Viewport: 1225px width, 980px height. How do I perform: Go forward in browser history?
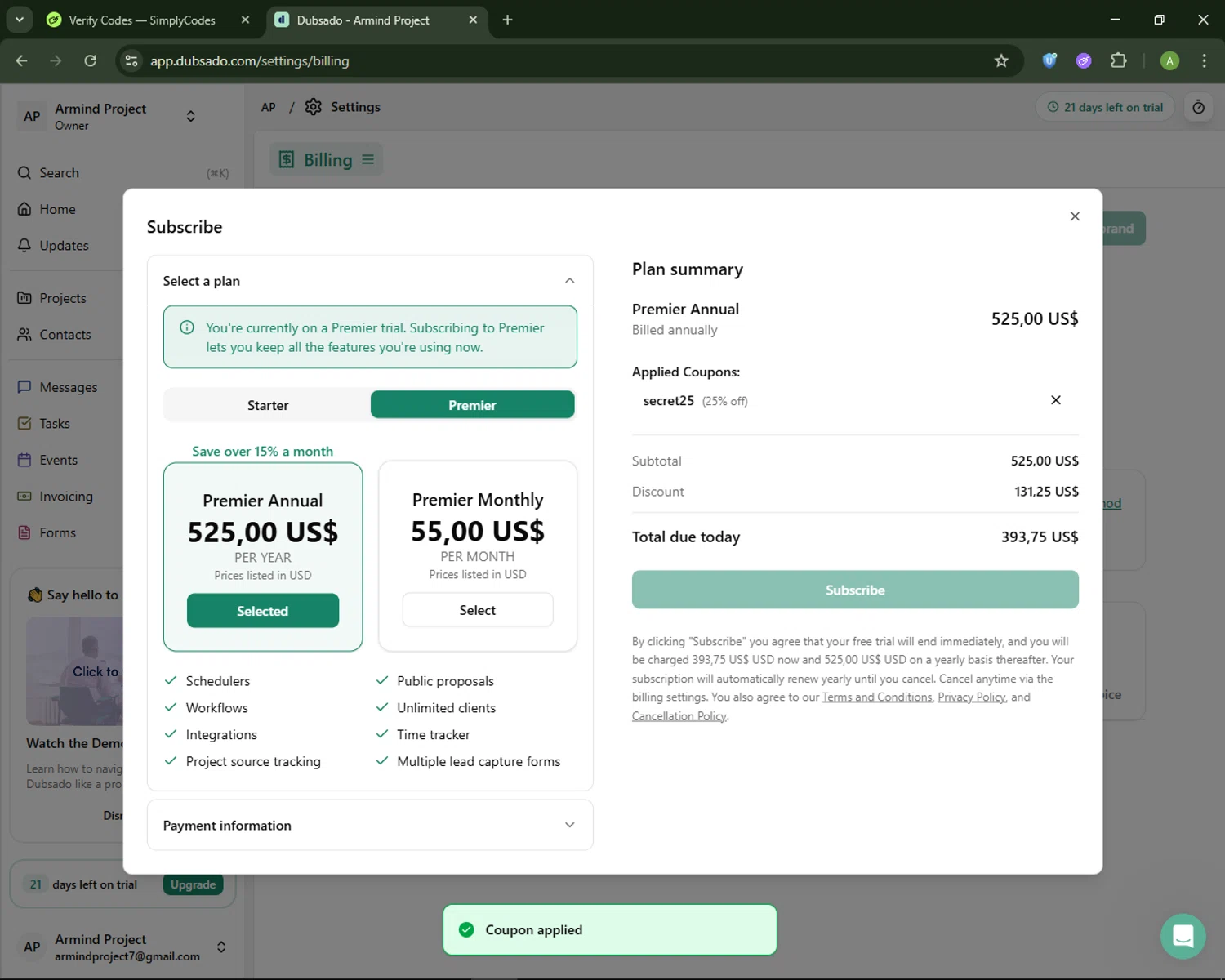click(56, 60)
